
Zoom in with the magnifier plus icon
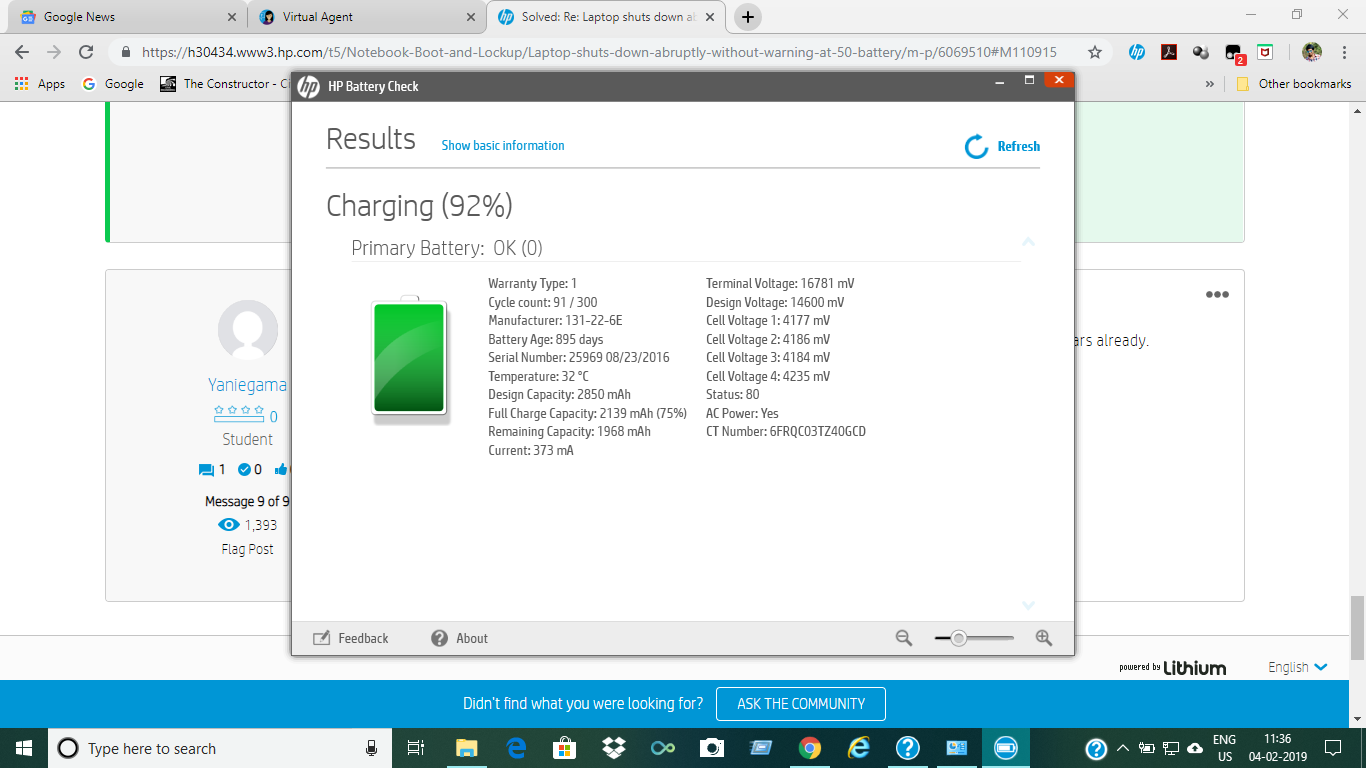tap(1044, 638)
